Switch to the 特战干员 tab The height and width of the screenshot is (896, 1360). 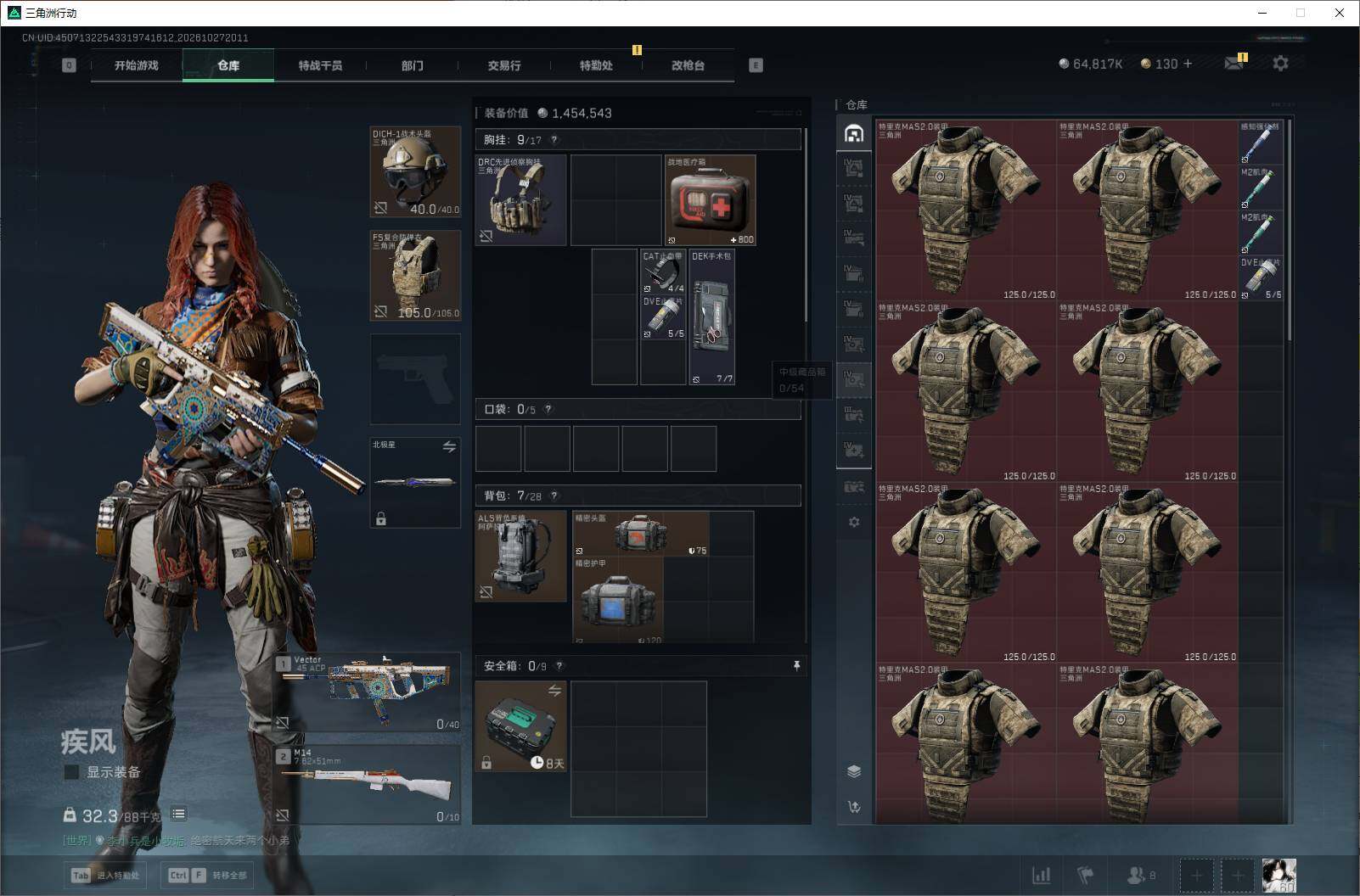click(320, 65)
